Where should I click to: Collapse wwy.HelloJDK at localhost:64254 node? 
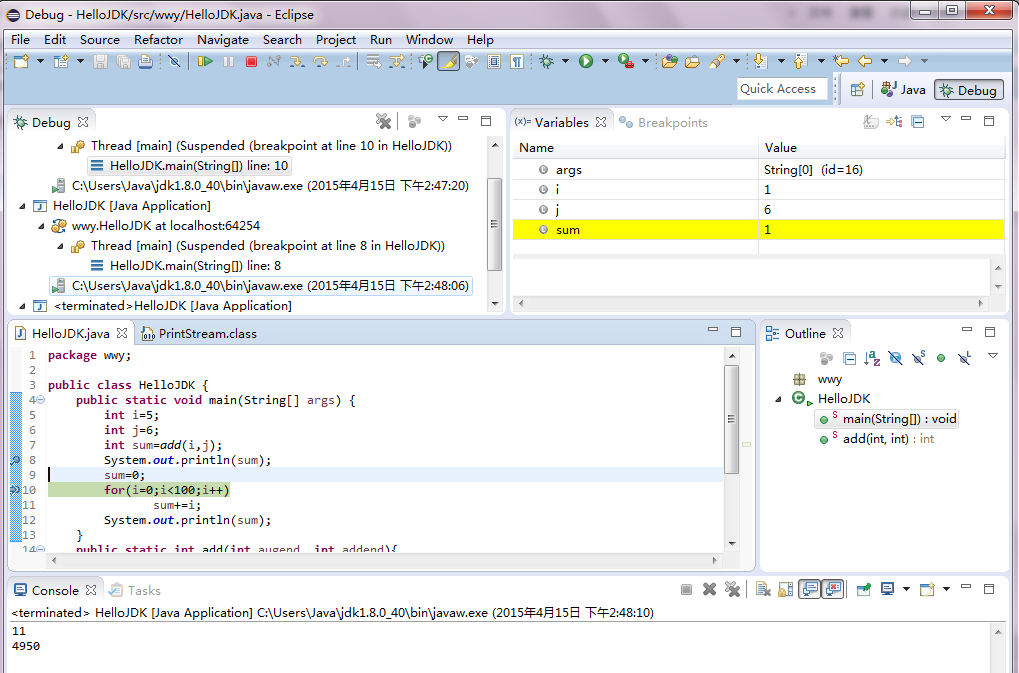point(42,226)
